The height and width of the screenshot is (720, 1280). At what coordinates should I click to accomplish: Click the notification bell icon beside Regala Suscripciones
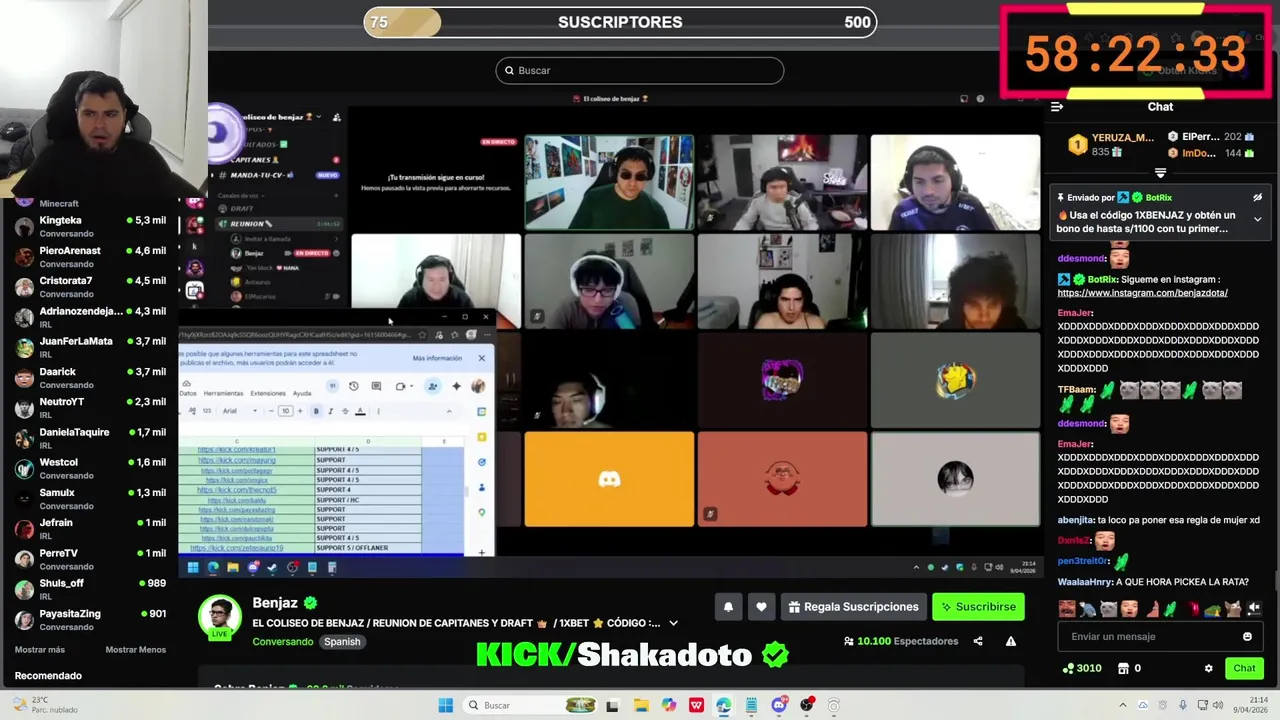pos(728,607)
